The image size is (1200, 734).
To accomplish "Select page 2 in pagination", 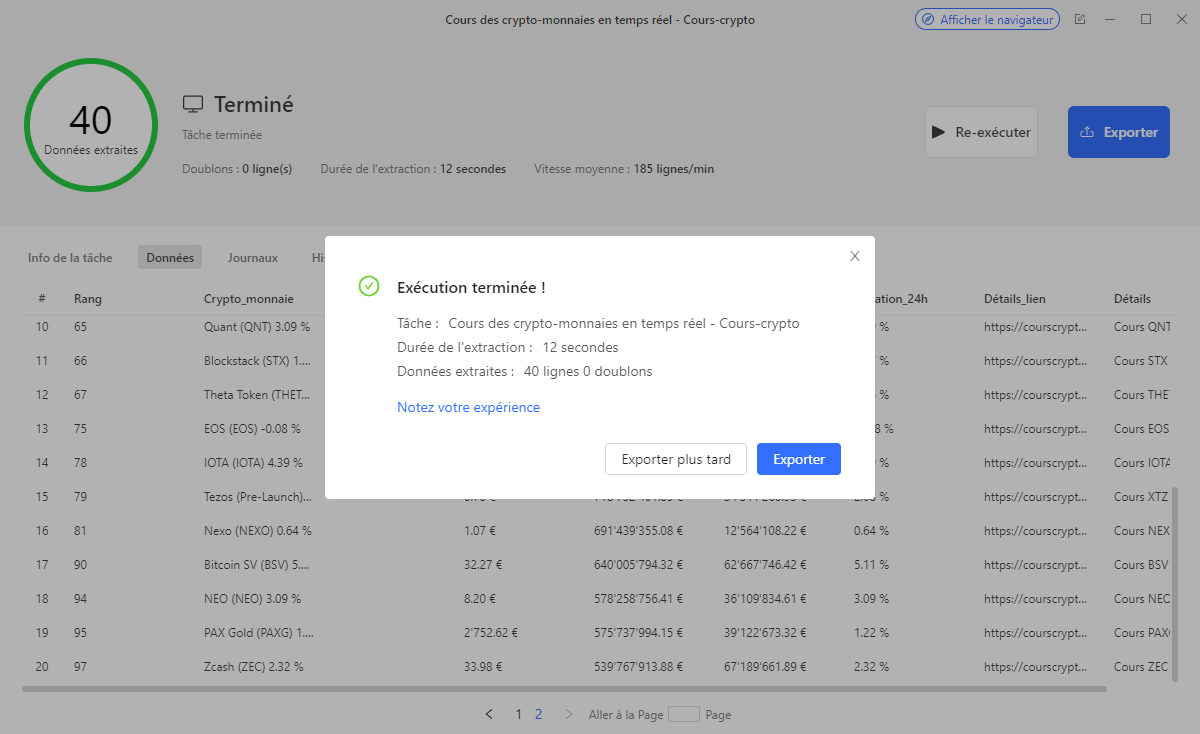I will 539,714.
